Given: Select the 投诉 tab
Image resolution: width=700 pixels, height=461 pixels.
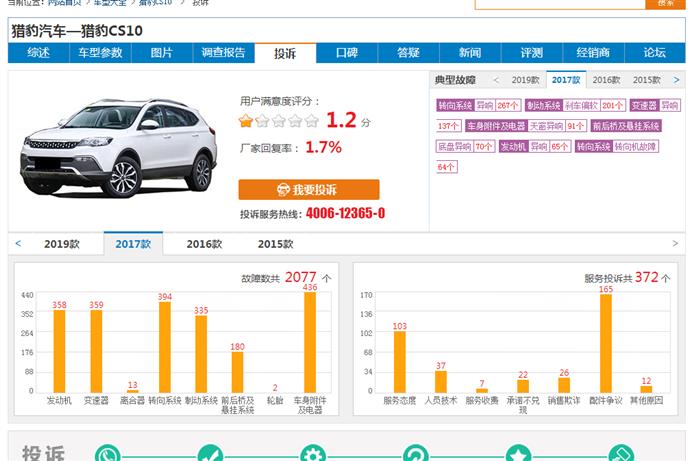Looking at the screenshot, I should pos(285,53).
